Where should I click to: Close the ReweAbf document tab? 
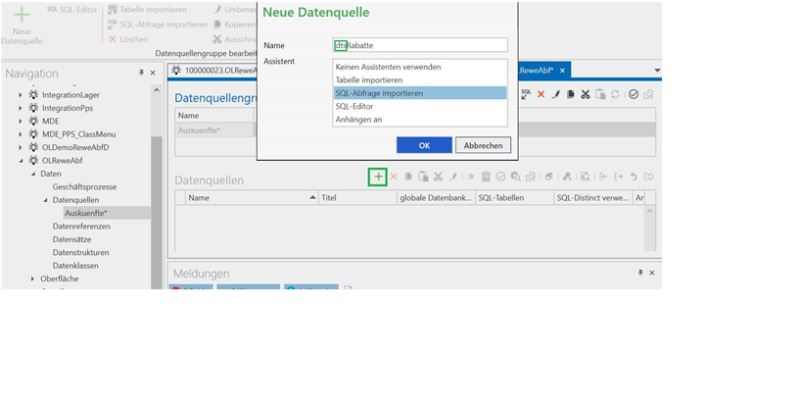tap(562, 70)
